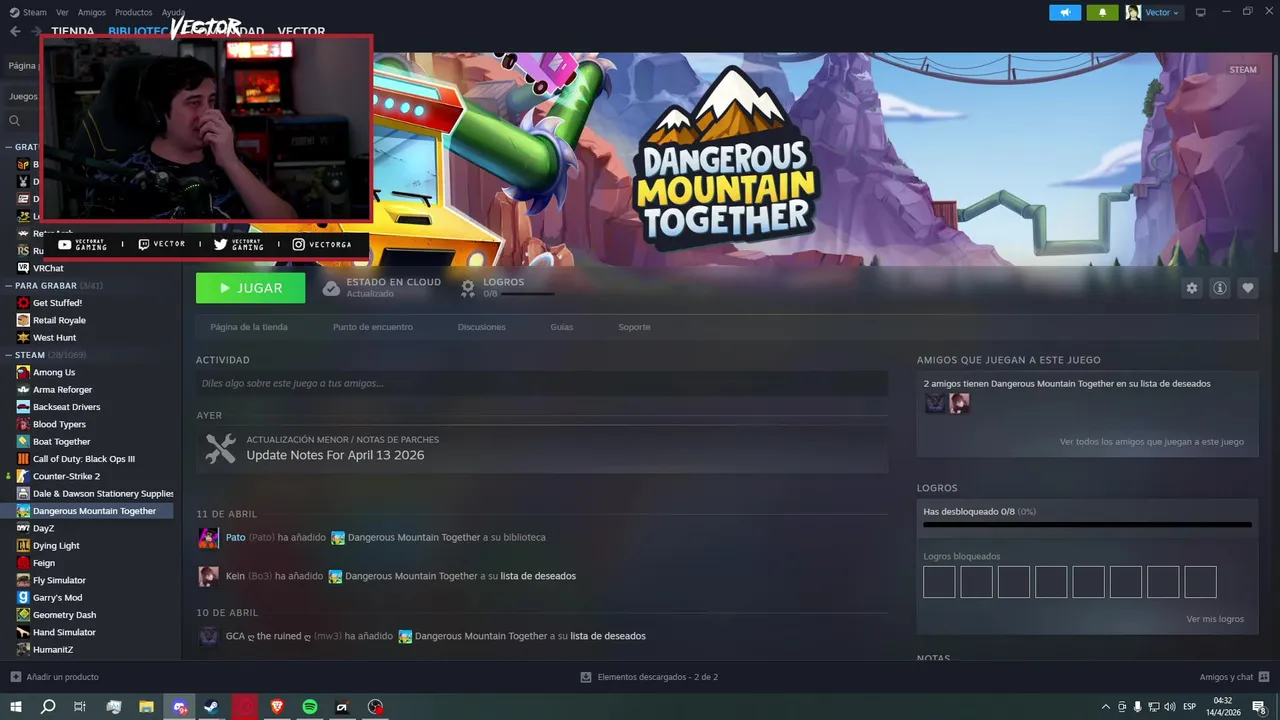The width and height of the screenshot is (1280, 720).
Task: Click the Blood Typers game icon
Action: coord(23,424)
